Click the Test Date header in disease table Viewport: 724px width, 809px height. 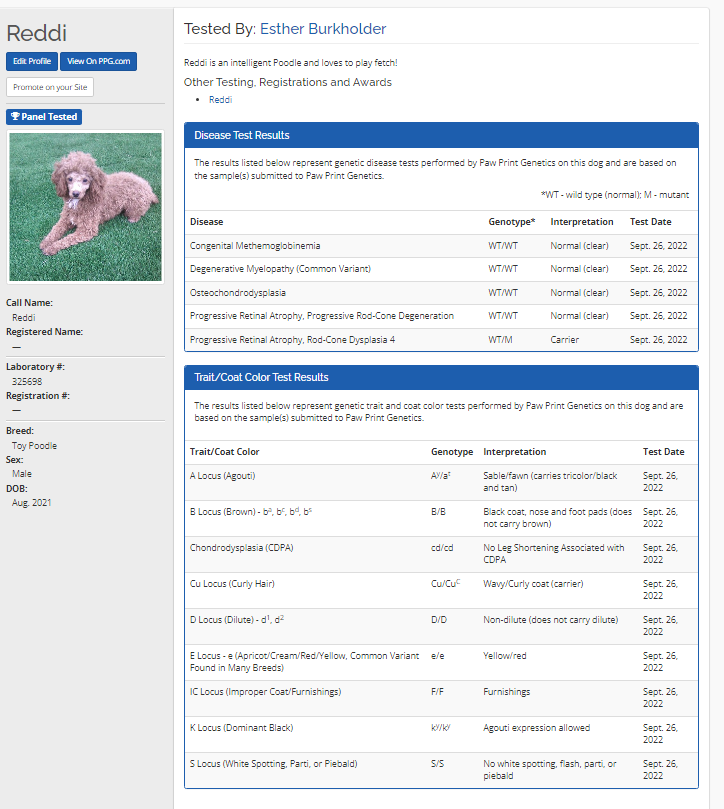650,221
